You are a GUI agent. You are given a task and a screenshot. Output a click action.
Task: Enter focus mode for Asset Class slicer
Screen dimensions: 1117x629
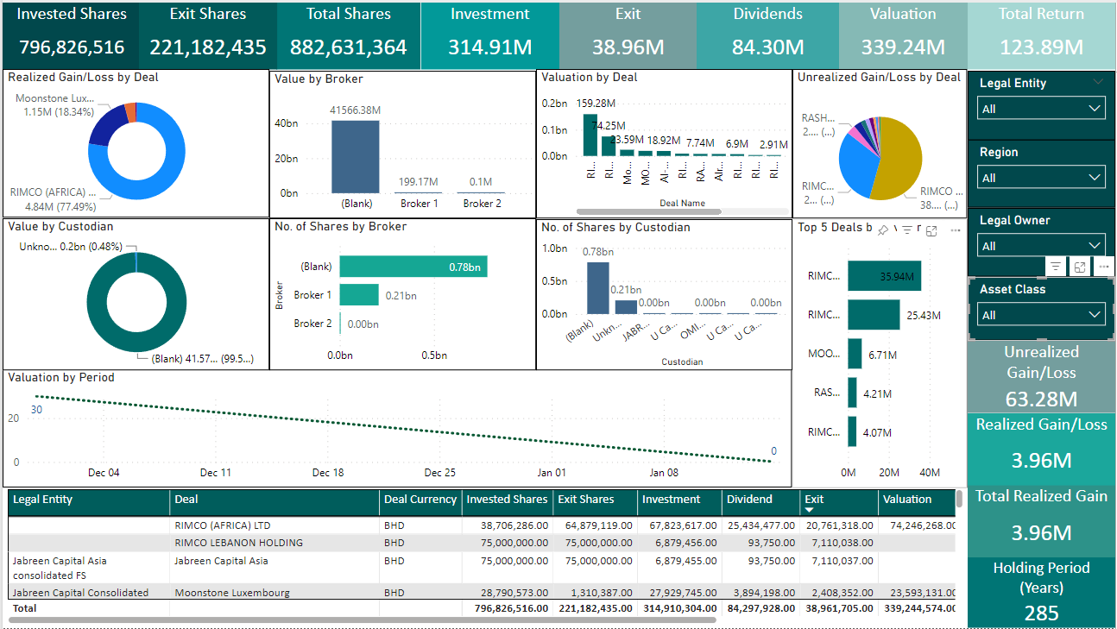pyautogui.click(x=1079, y=267)
